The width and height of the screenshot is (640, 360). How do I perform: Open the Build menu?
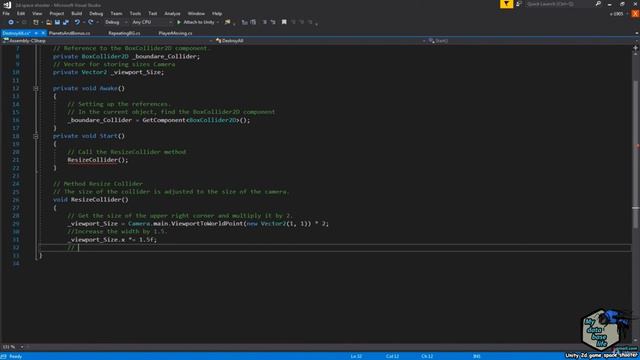coord(77,13)
